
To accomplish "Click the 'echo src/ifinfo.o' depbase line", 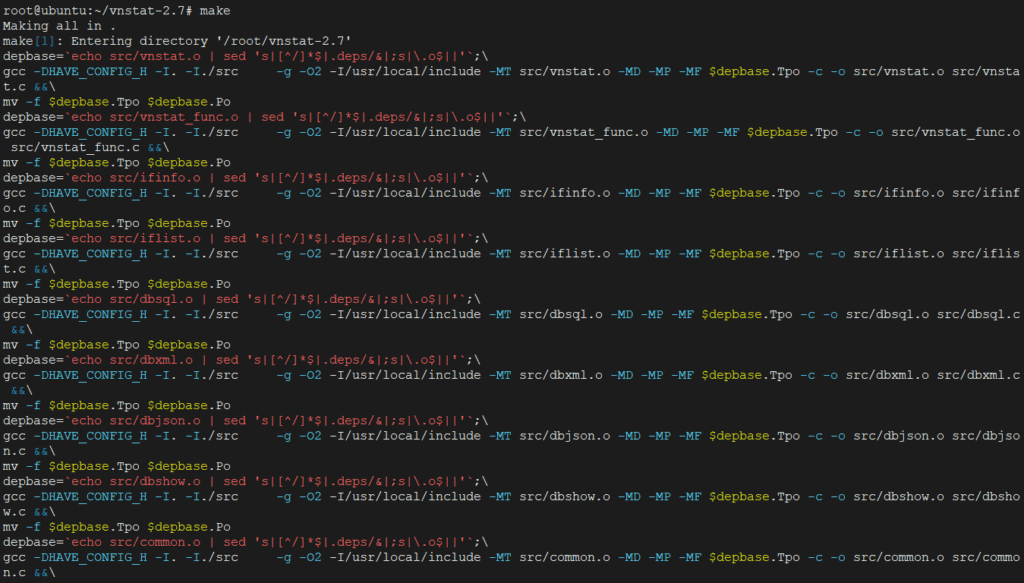I will tap(246, 178).
